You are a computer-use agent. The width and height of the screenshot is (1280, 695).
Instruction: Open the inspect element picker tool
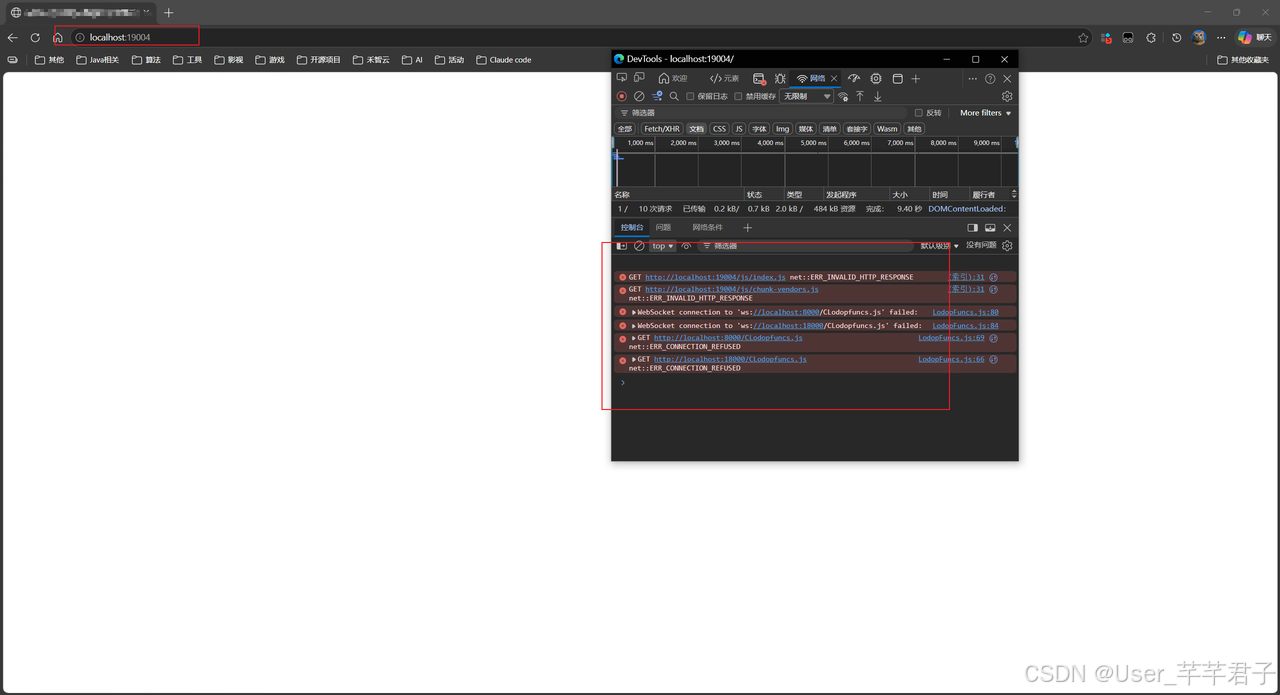pos(622,78)
